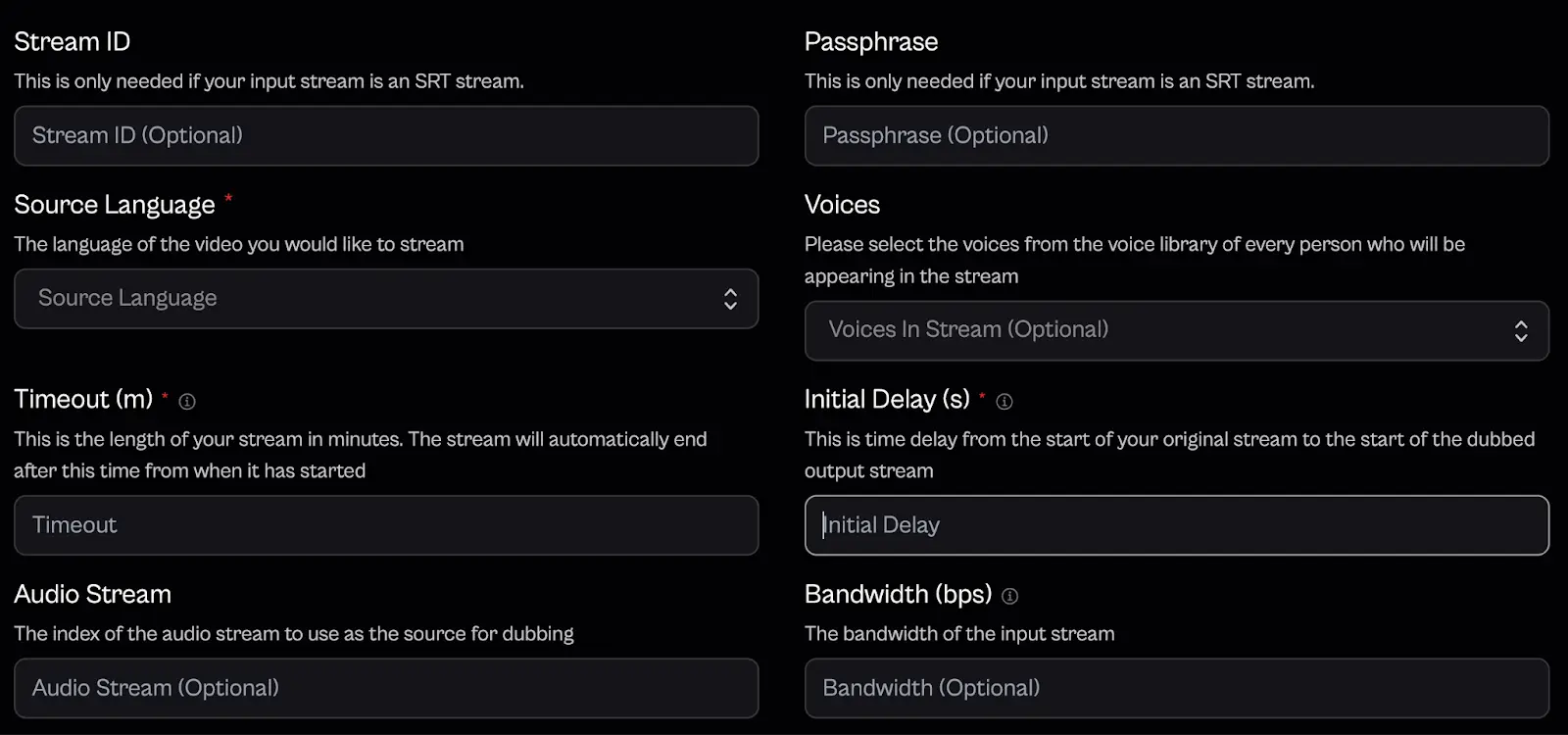Screen dimensions: 1568x735
Task: Click the Initial Delay input field
Action: coord(1176,525)
